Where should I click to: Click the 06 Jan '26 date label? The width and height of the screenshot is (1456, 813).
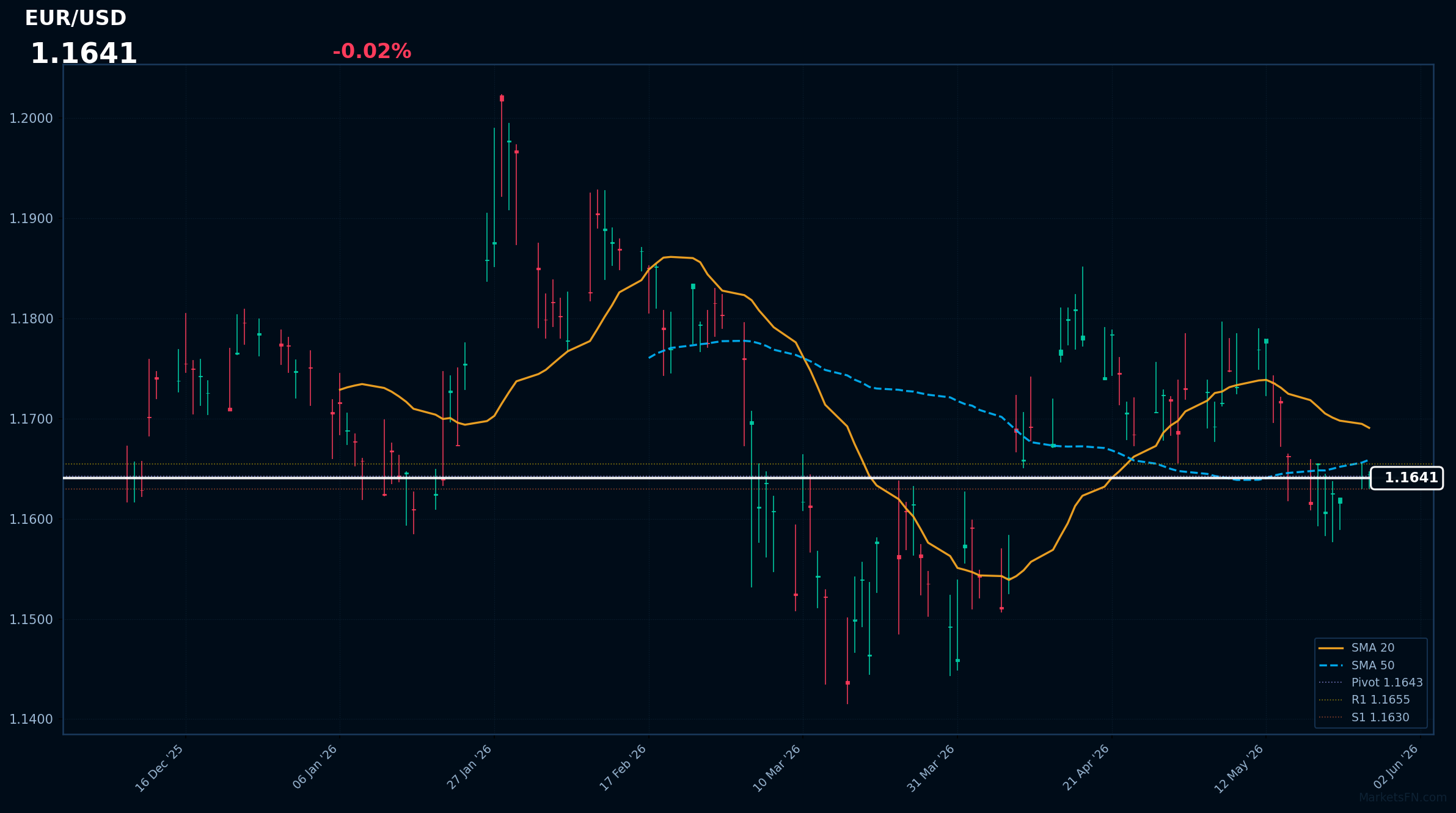click(x=315, y=767)
